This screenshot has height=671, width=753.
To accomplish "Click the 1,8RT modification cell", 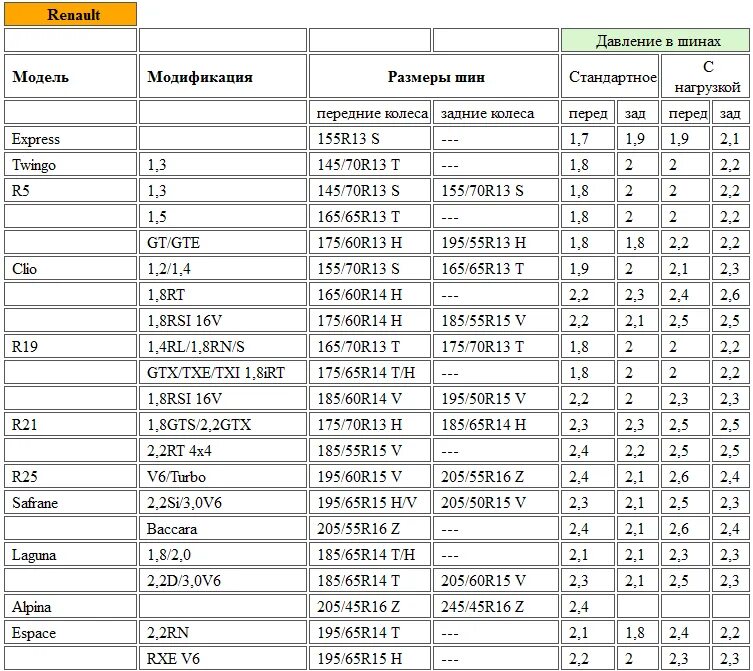I will click(222, 294).
